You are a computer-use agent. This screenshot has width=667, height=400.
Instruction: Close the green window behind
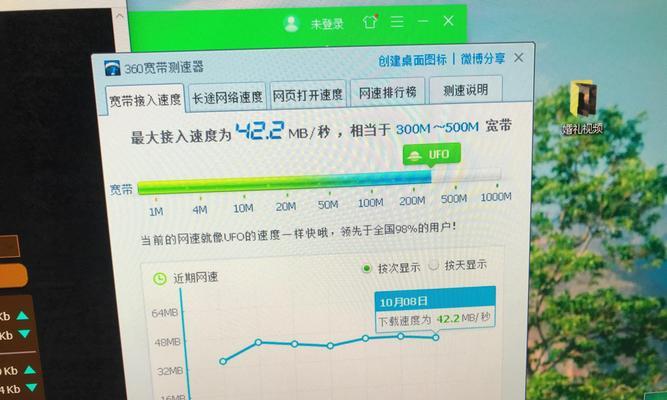(x=448, y=20)
